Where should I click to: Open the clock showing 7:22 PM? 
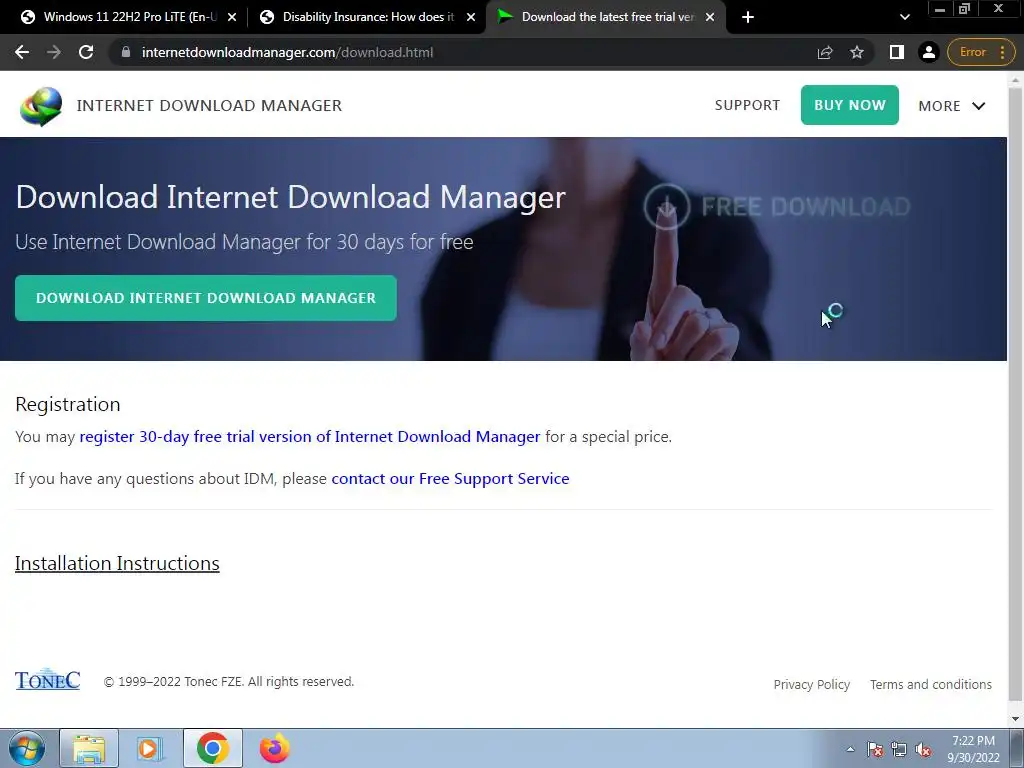973,749
